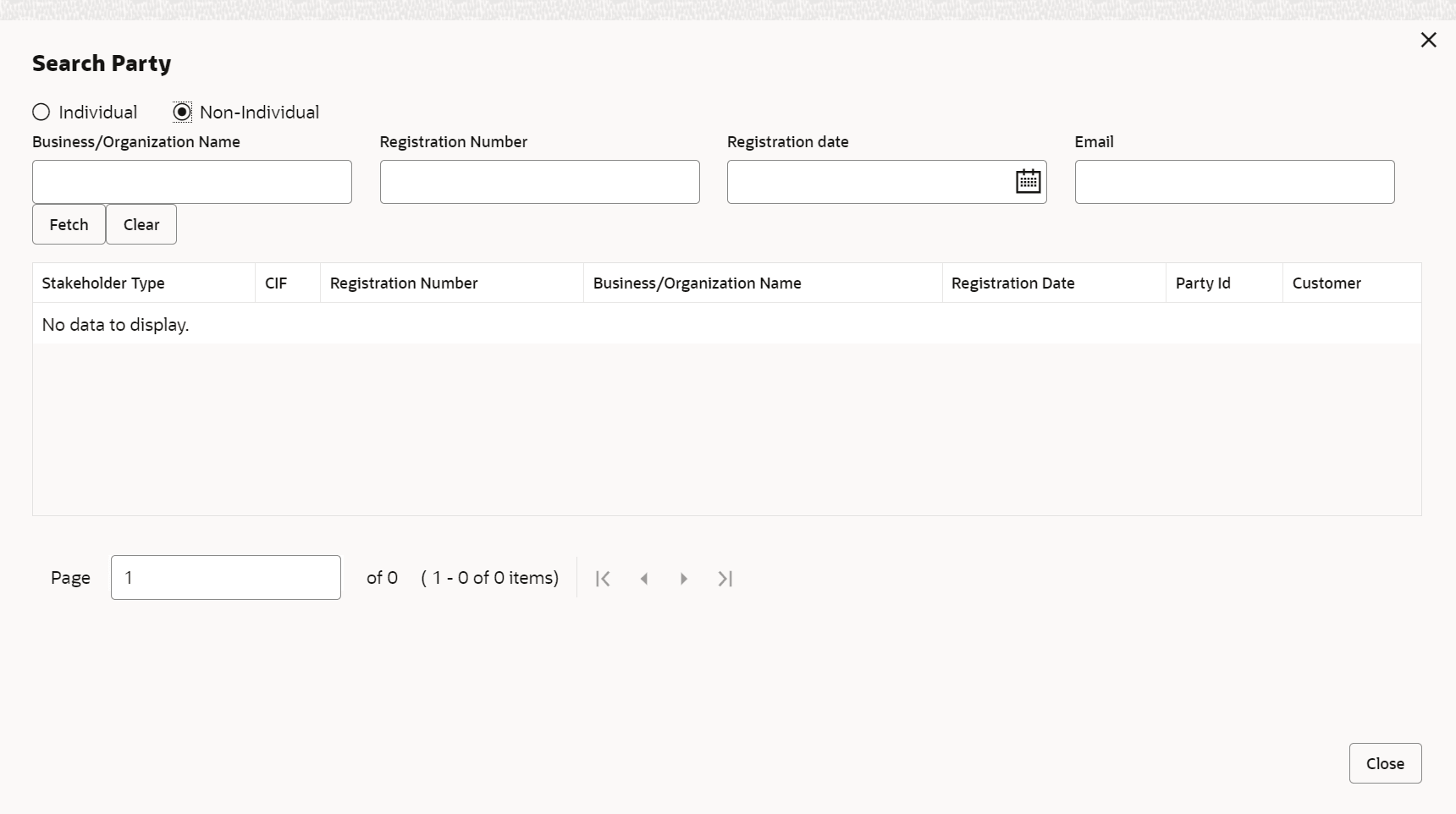Go to first page of results
This screenshot has height=814, width=1456.
click(603, 579)
